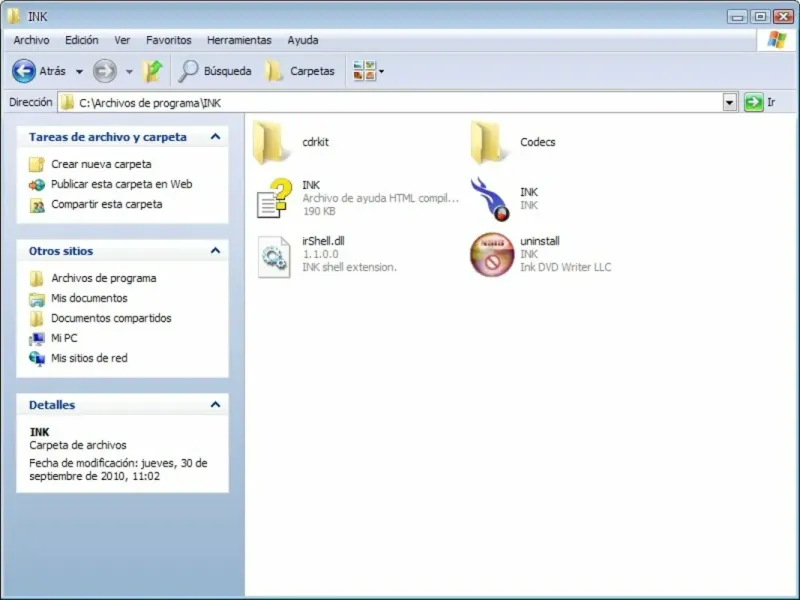Click the Ir go button
Viewport: 800px width, 600px height.
(760, 103)
